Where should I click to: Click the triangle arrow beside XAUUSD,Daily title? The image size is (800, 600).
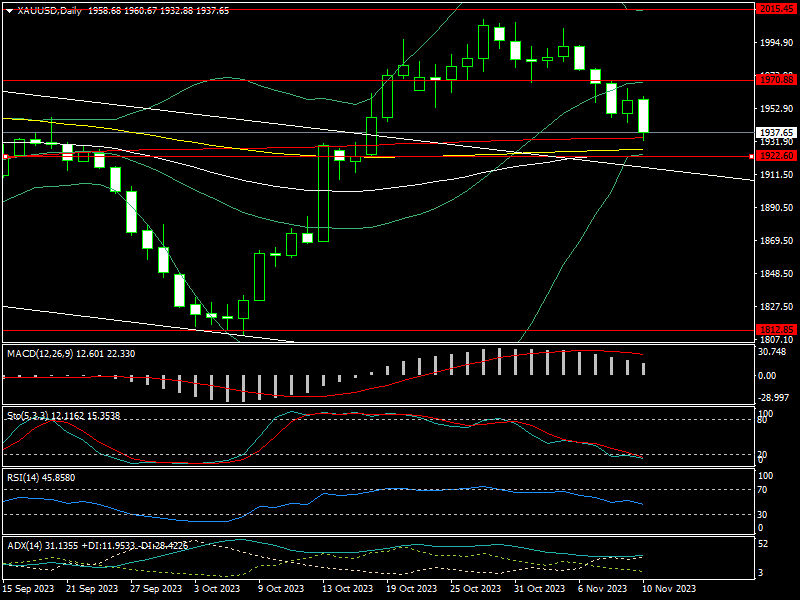pyautogui.click(x=9, y=10)
